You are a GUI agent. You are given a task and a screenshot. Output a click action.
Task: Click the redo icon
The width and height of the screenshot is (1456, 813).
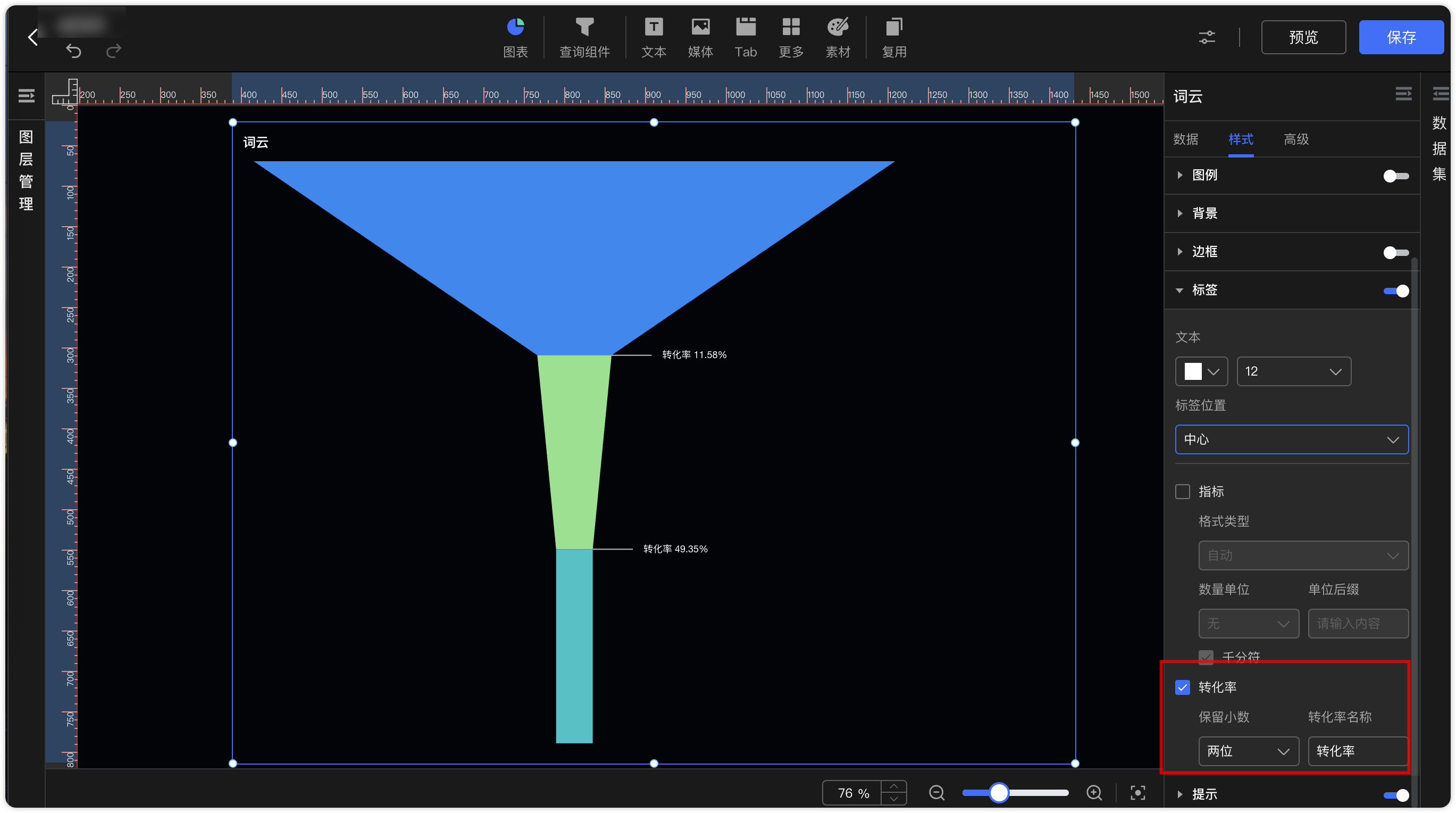114,51
